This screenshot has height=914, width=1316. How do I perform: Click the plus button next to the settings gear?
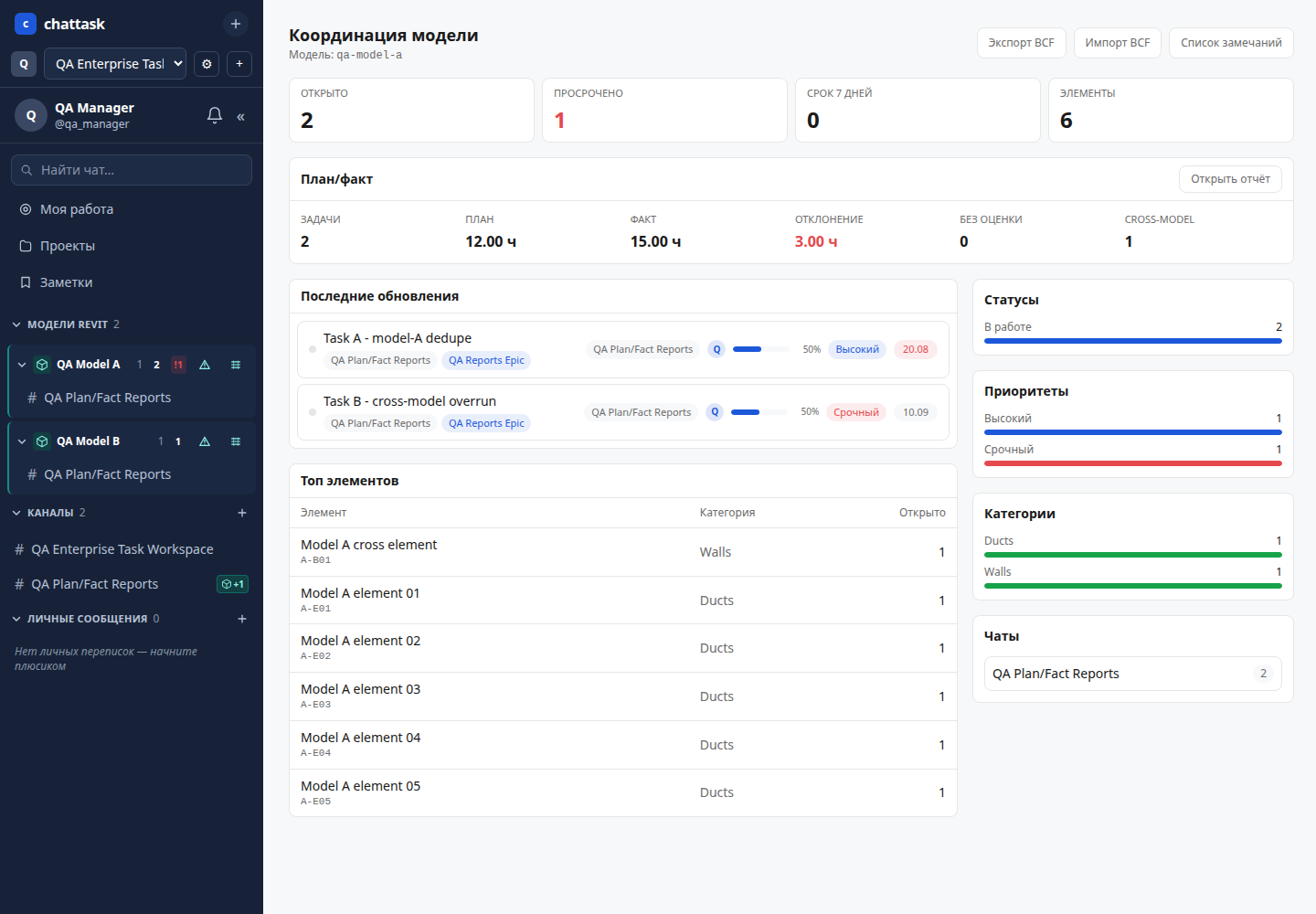click(x=239, y=64)
